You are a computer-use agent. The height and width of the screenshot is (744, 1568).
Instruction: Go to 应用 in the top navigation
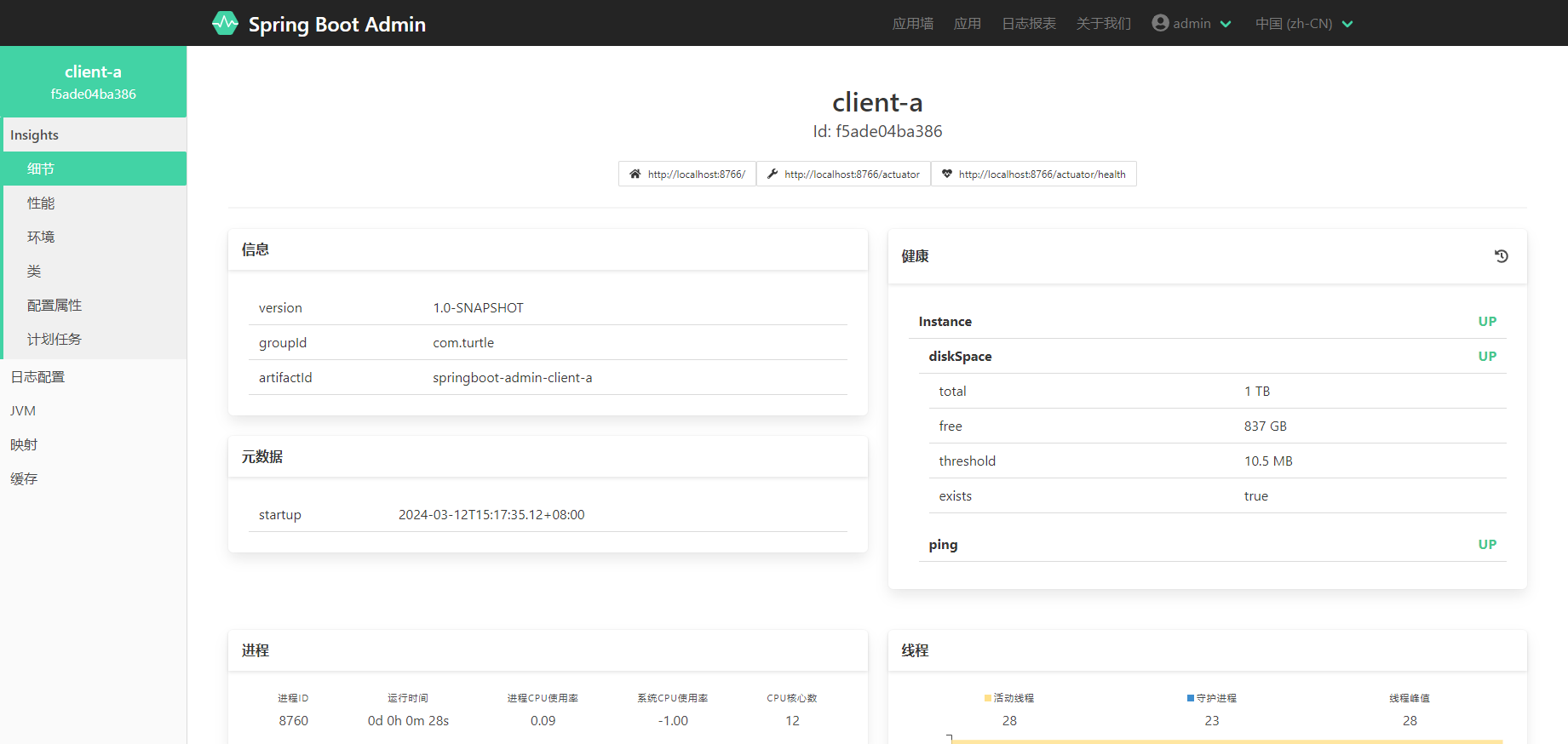coord(968,24)
